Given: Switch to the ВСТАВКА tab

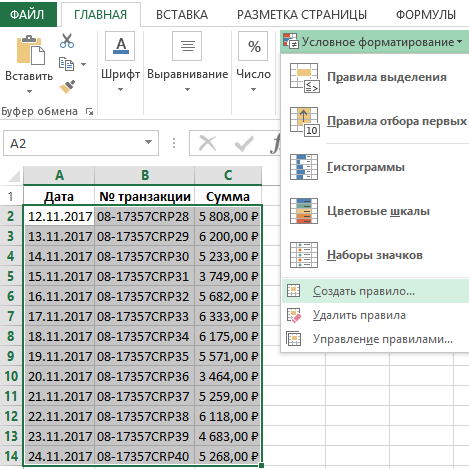Looking at the screenshot, I should point(182,14).
